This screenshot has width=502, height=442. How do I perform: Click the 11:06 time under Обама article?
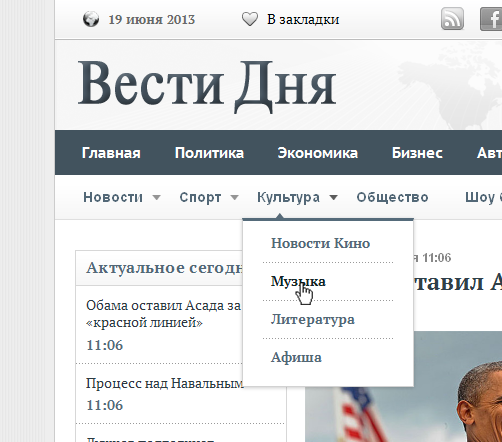[x=105, y=345]
